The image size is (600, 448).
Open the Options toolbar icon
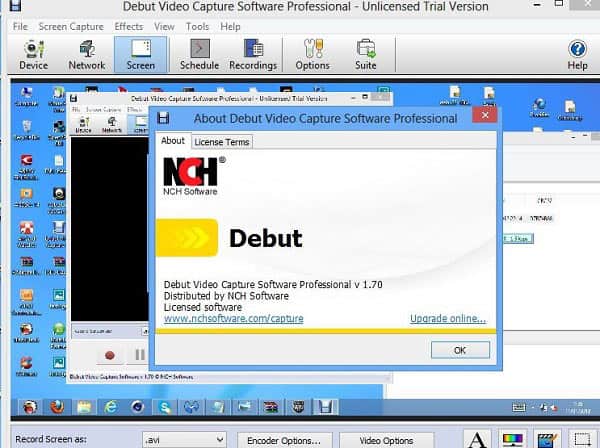(x=313, y=55)
